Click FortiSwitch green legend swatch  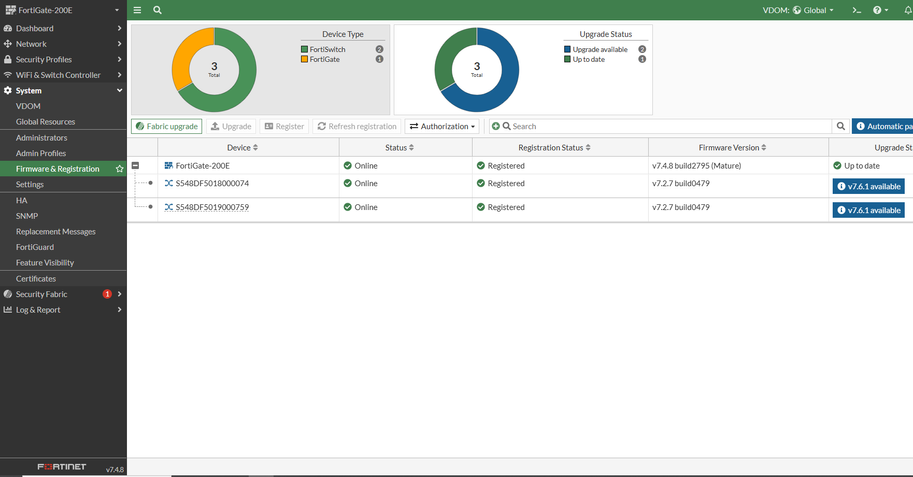click(x=304, y=50)
